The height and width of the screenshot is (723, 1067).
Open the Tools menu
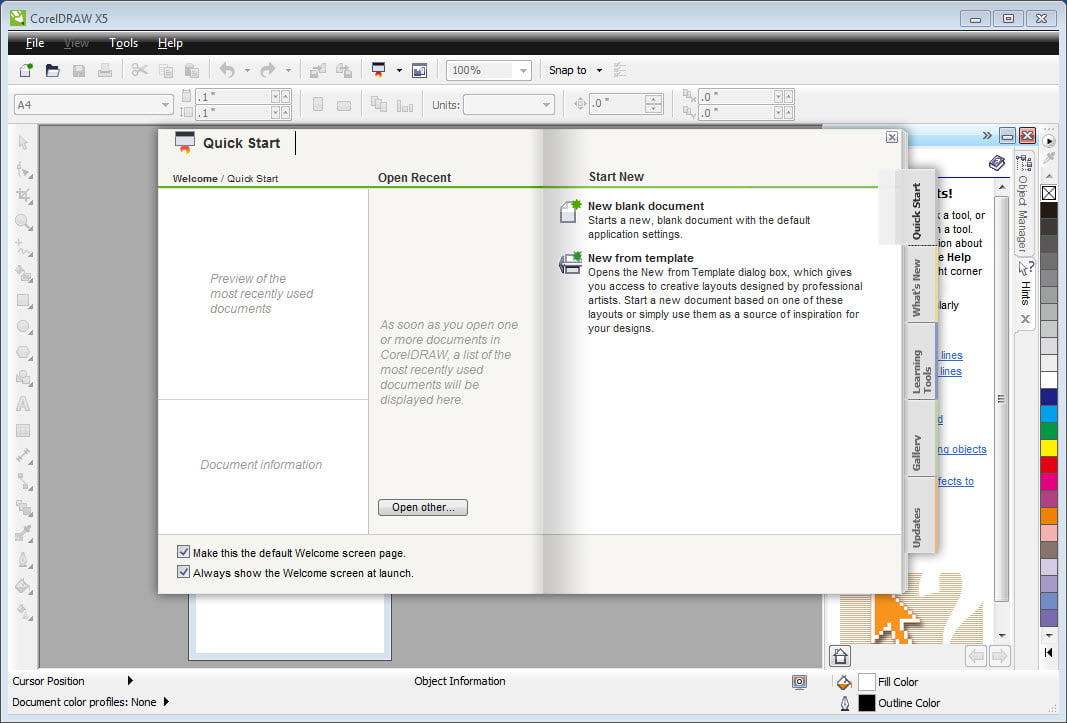(123, 43)
